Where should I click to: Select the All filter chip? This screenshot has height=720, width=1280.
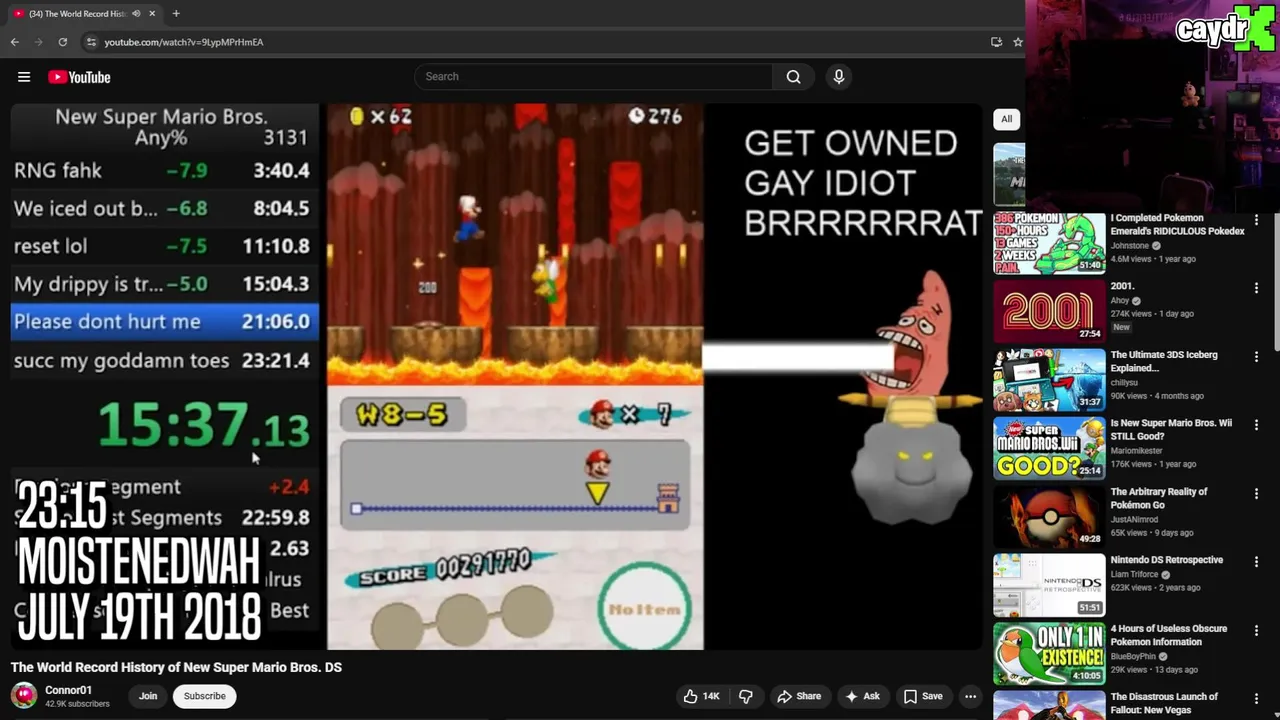click(x=1007, y=119)
